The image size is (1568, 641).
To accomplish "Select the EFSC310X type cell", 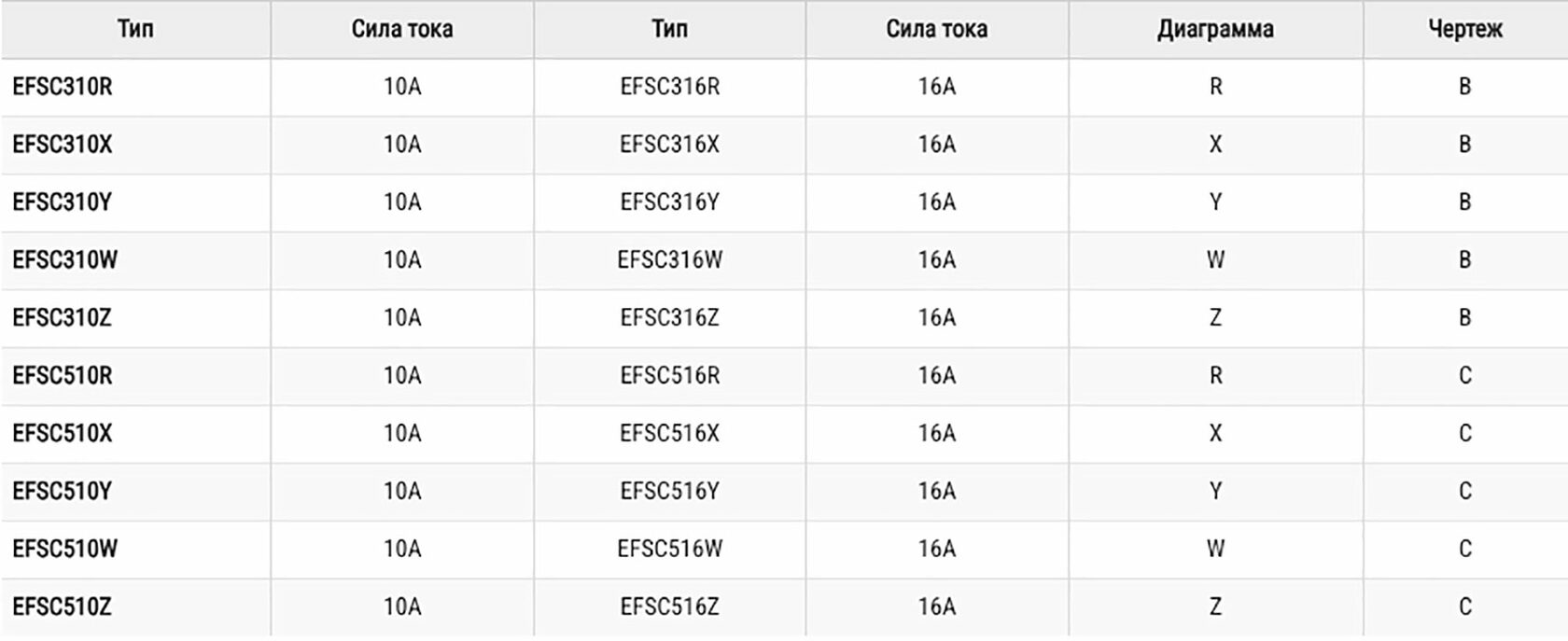I will (x=63, y=145).
